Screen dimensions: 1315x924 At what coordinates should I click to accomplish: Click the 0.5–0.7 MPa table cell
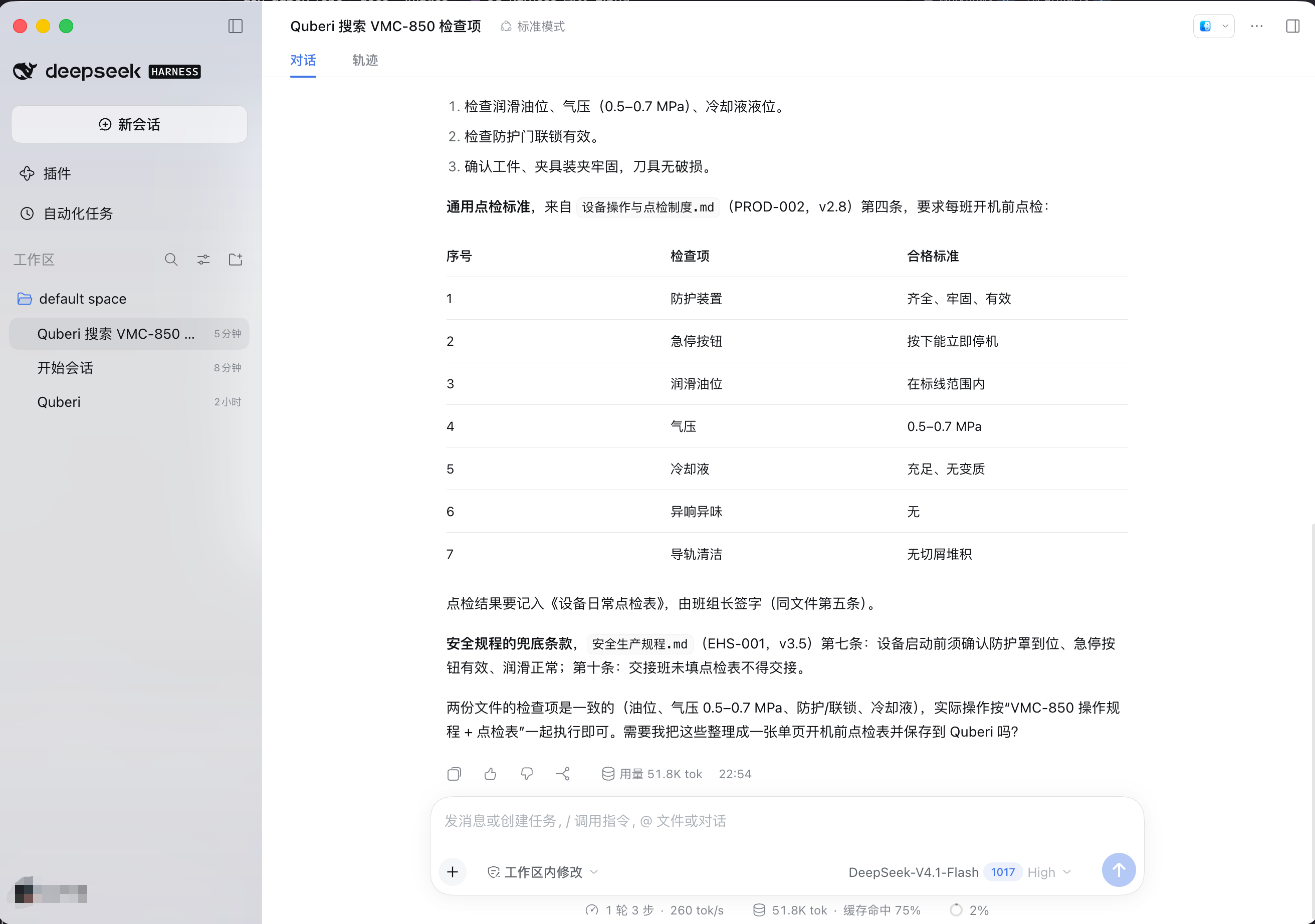tap(944, 426)
